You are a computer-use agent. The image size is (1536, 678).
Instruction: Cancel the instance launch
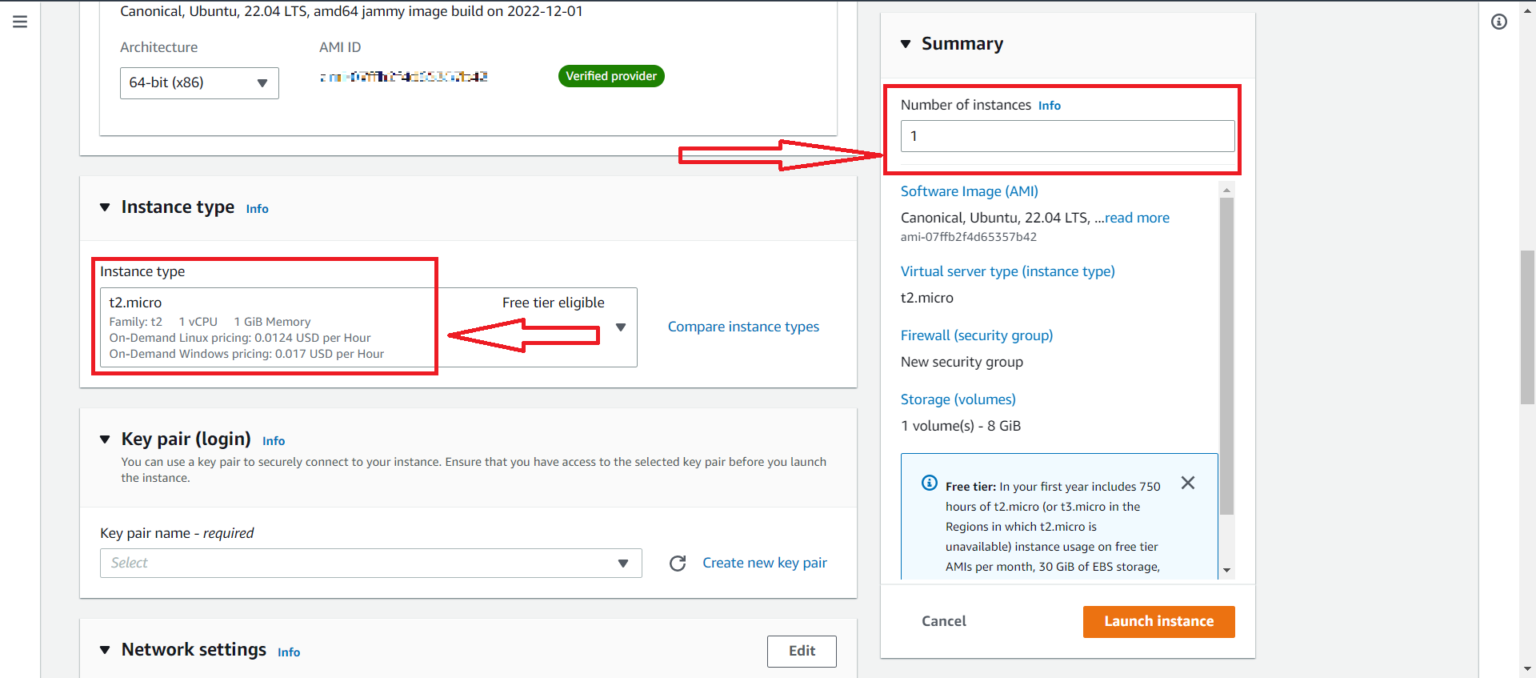(943, 620)
